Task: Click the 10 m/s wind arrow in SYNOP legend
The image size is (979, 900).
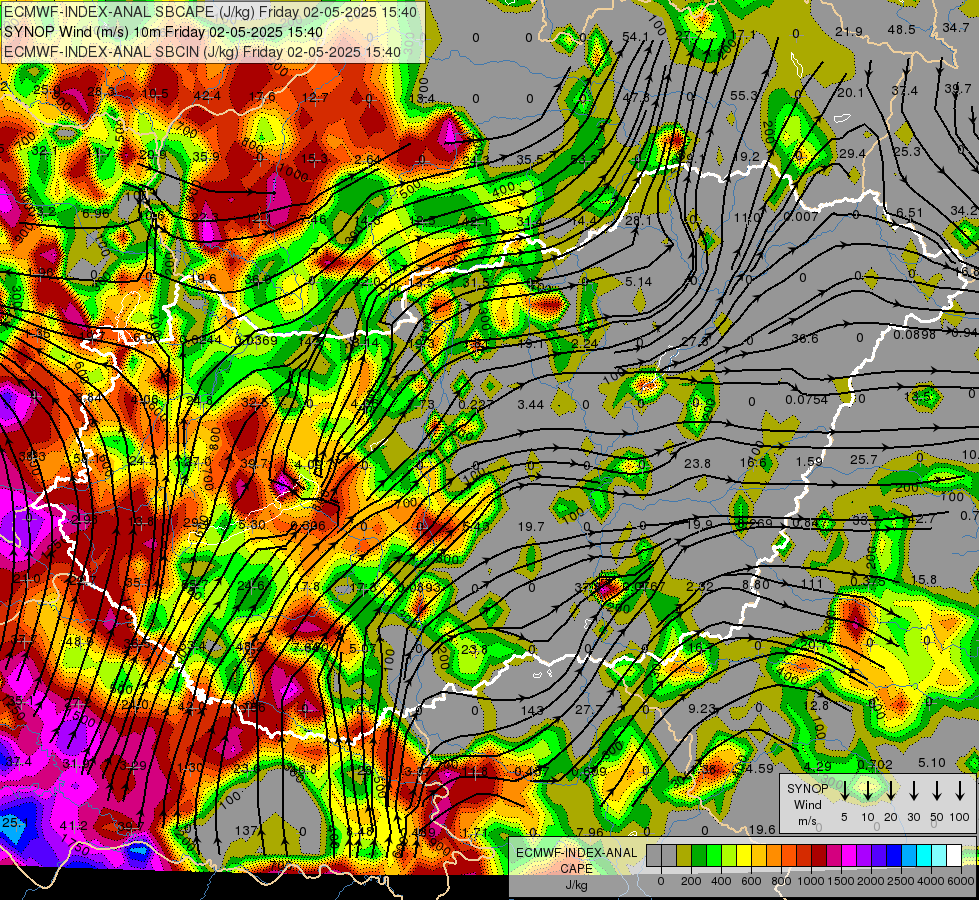Action: click(867, 791)
